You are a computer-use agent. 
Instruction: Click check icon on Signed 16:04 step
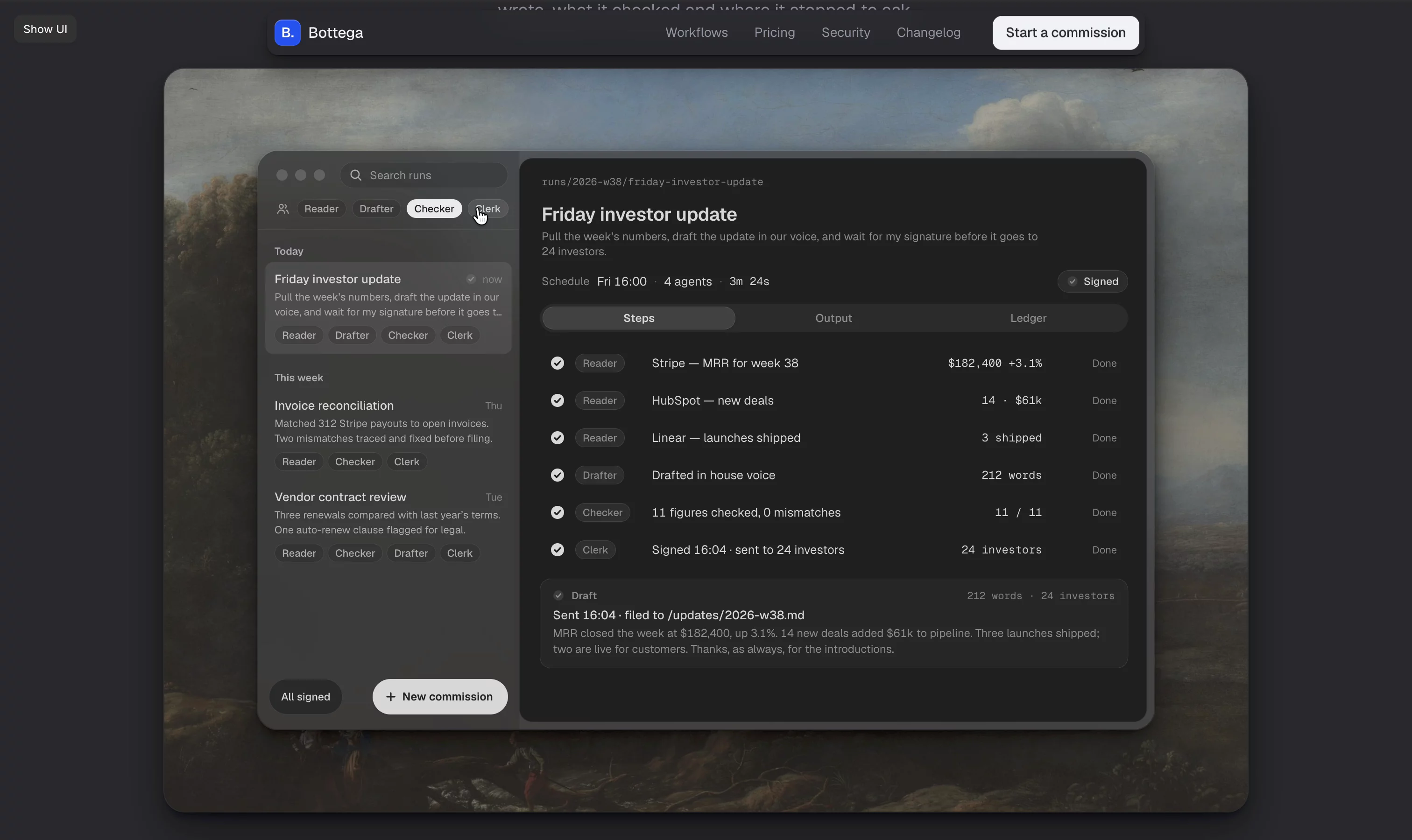pos(558,550)
